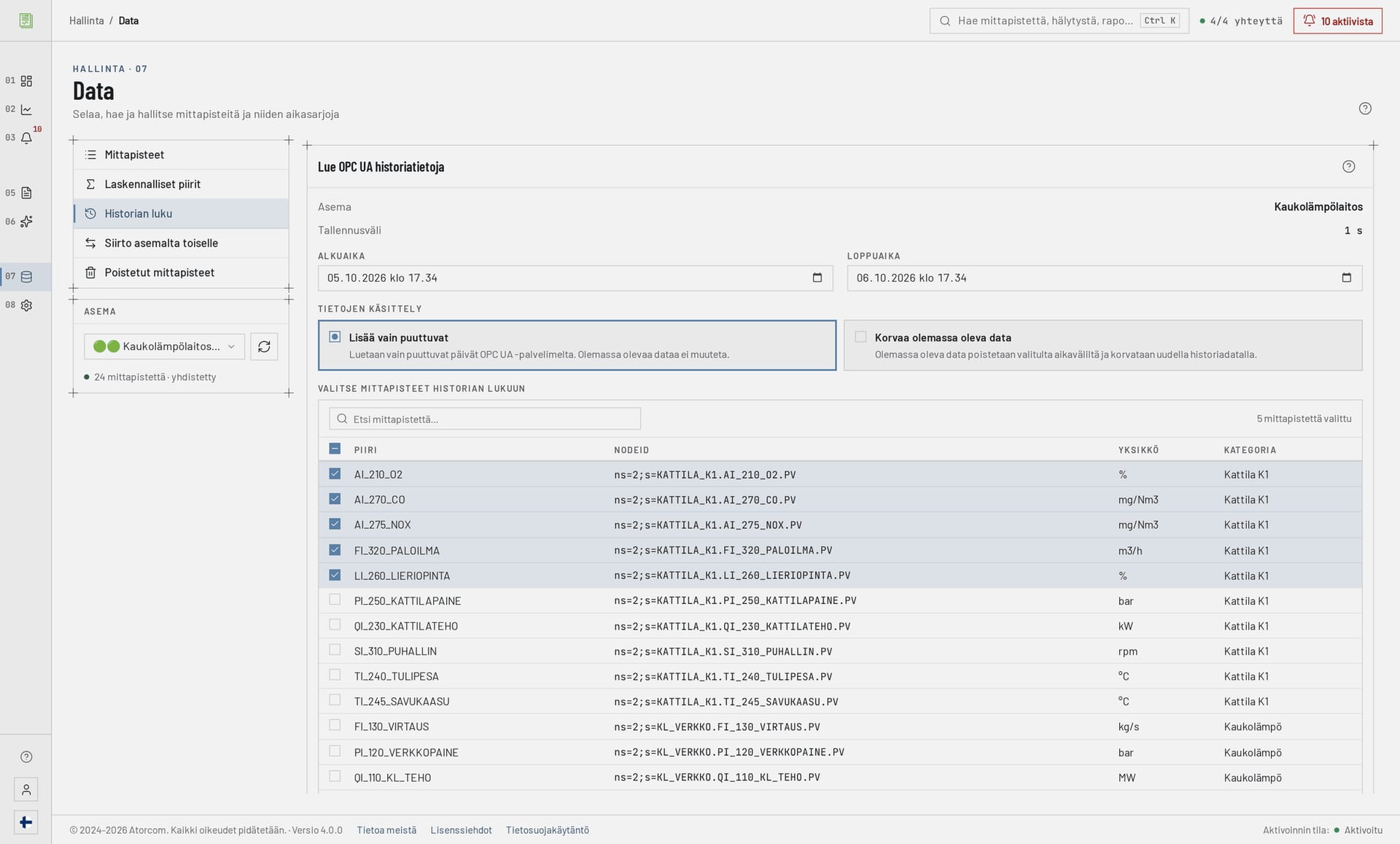The width and height of the screenshot is (1400, 844).
Task: Select the Korvaa olemassa oleva data option
Action: pyautogui.click(x=1102, y=345)
